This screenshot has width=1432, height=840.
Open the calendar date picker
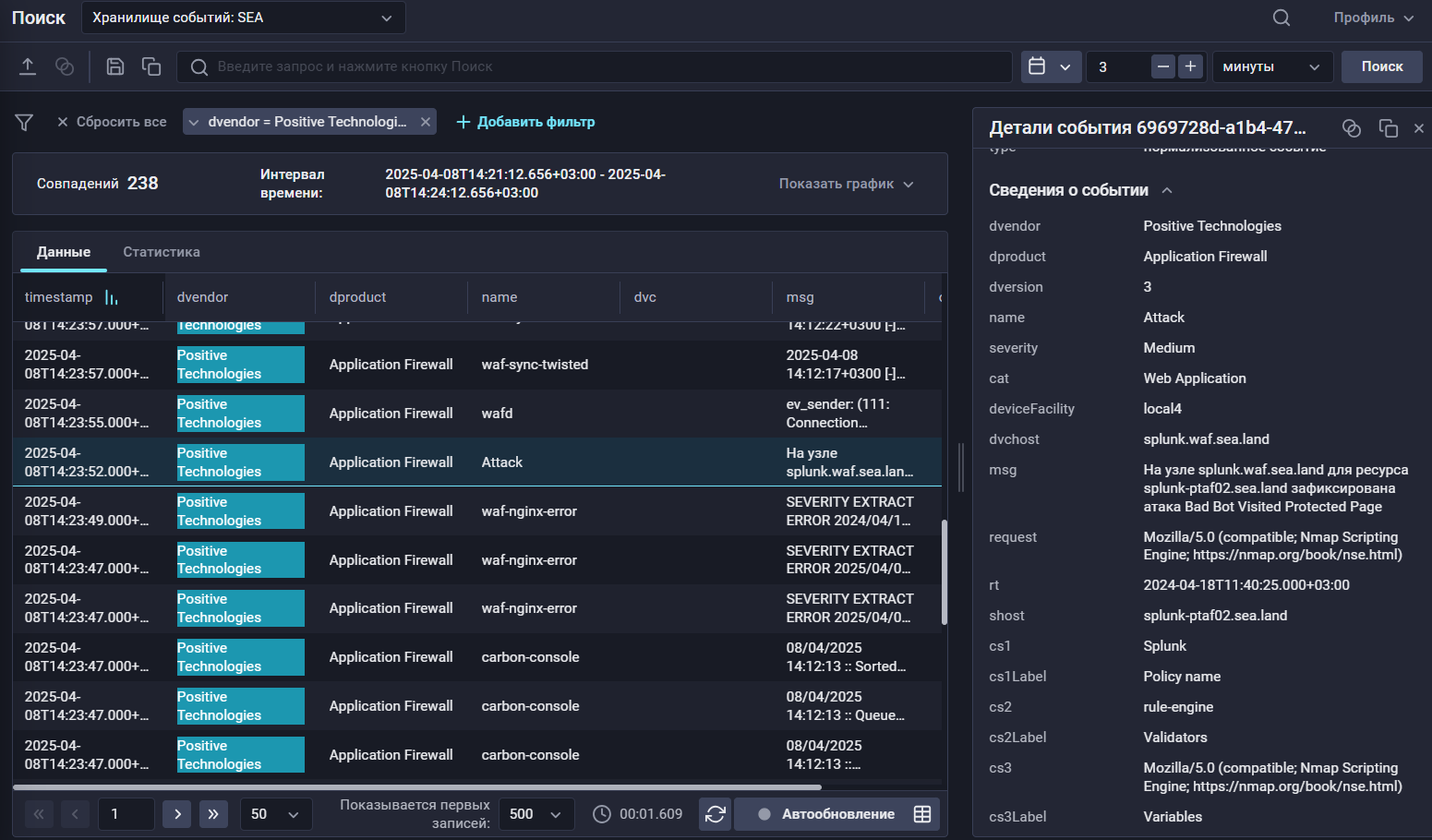coord(1050,66)
